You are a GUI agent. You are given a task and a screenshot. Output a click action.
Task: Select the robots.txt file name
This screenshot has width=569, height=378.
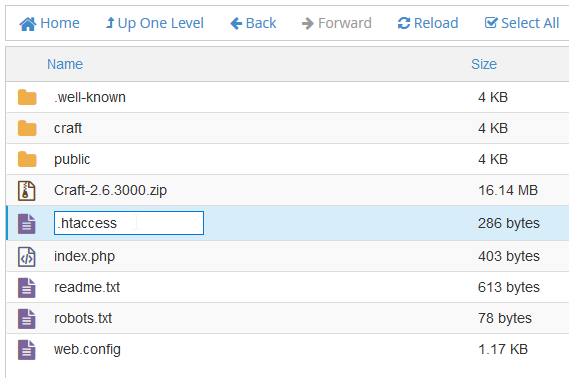[83, 319]
